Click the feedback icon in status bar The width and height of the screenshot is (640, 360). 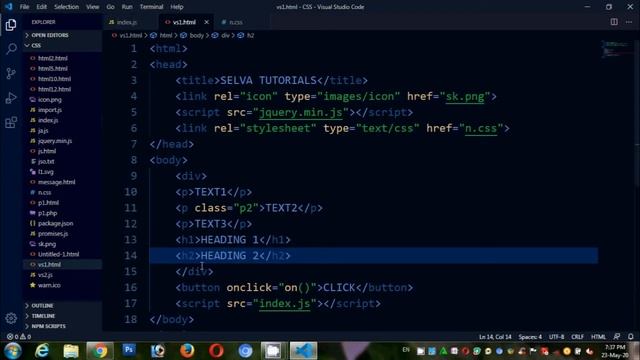[617, 337]
